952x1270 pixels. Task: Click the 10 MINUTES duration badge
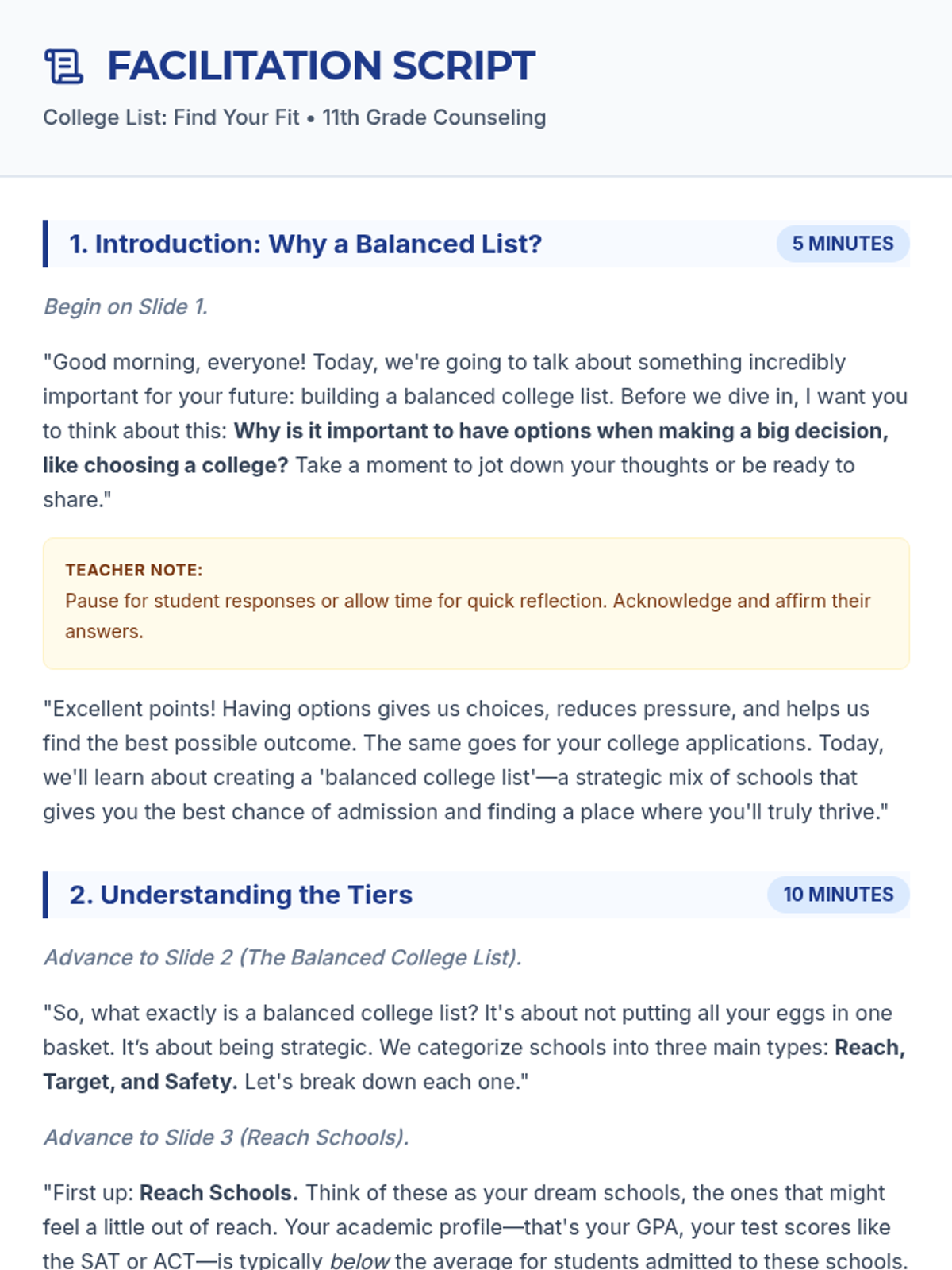pos(838,895)
